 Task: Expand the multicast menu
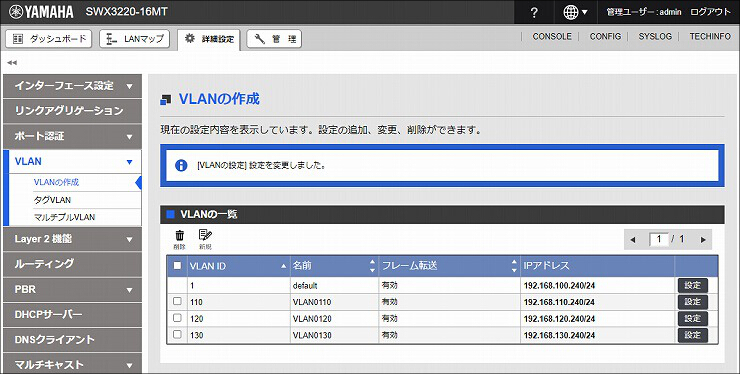[72, 365]
